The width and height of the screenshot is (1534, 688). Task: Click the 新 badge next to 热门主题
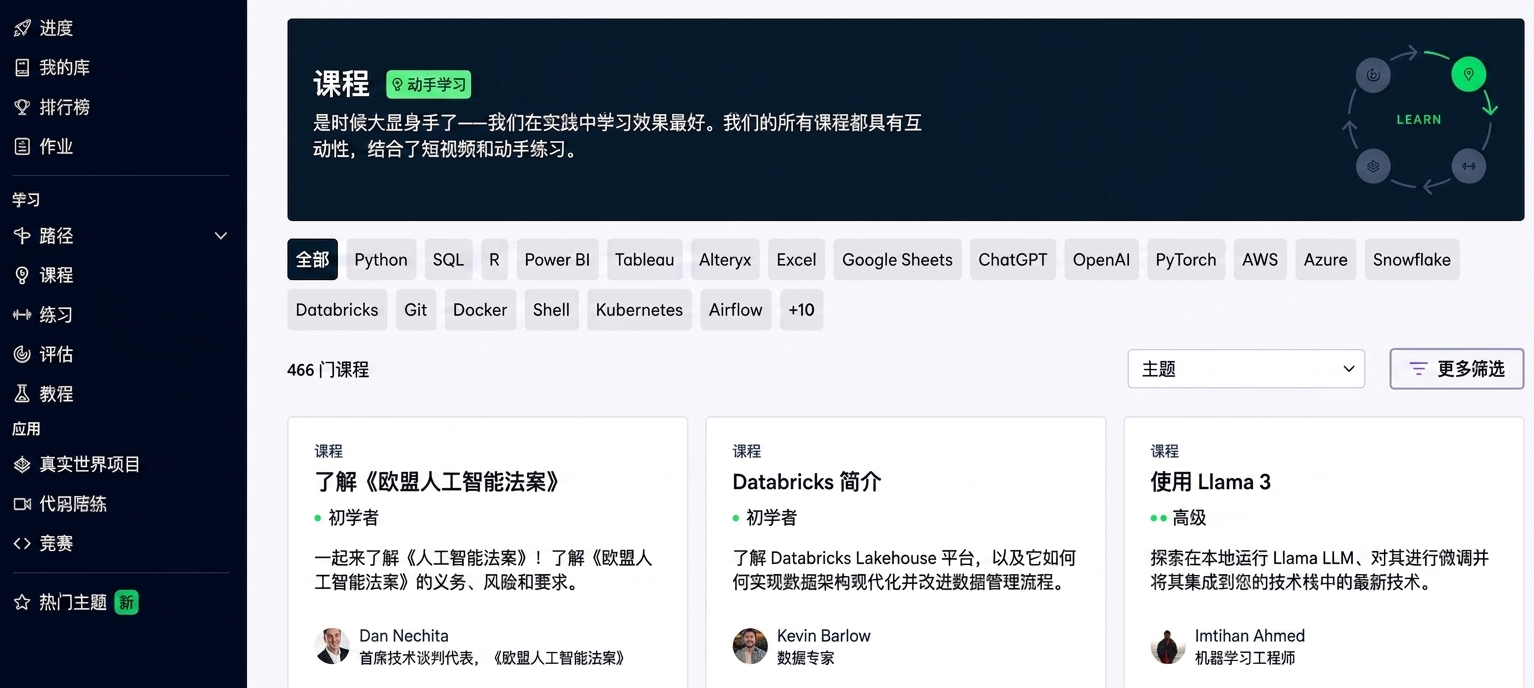126,602
